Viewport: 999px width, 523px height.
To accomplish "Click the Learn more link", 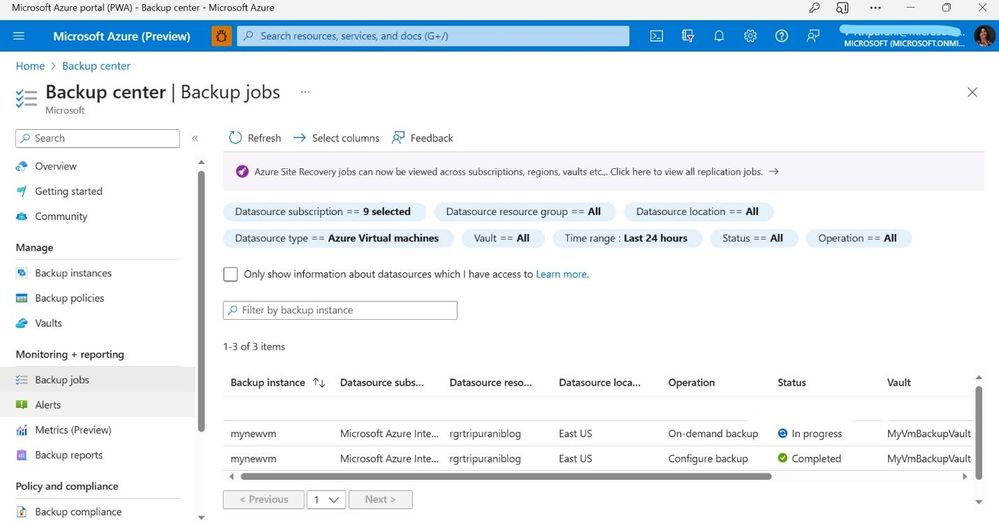I will tap(561, 274).
